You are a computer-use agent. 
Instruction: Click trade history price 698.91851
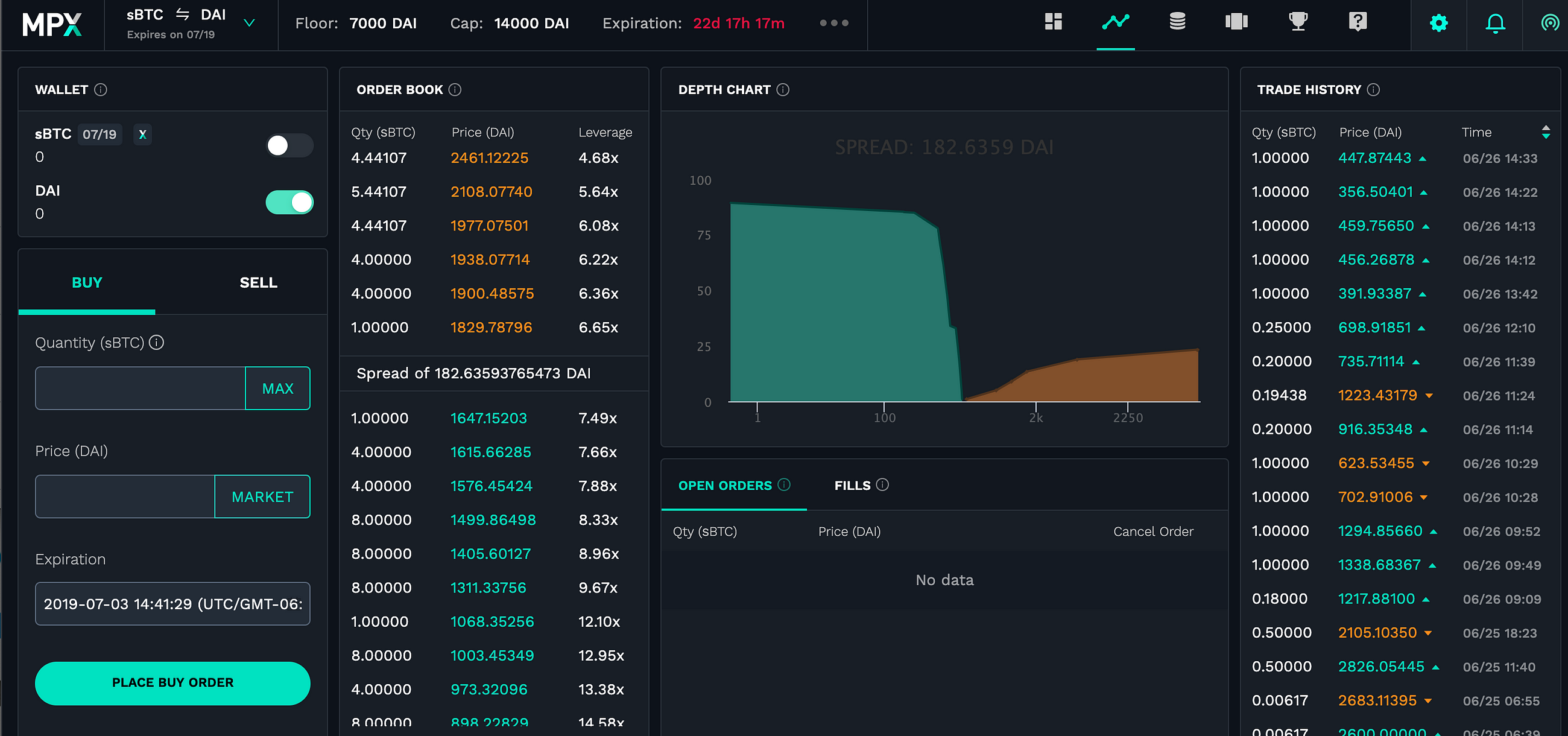pyautogui.click(x=1374, y=328)
